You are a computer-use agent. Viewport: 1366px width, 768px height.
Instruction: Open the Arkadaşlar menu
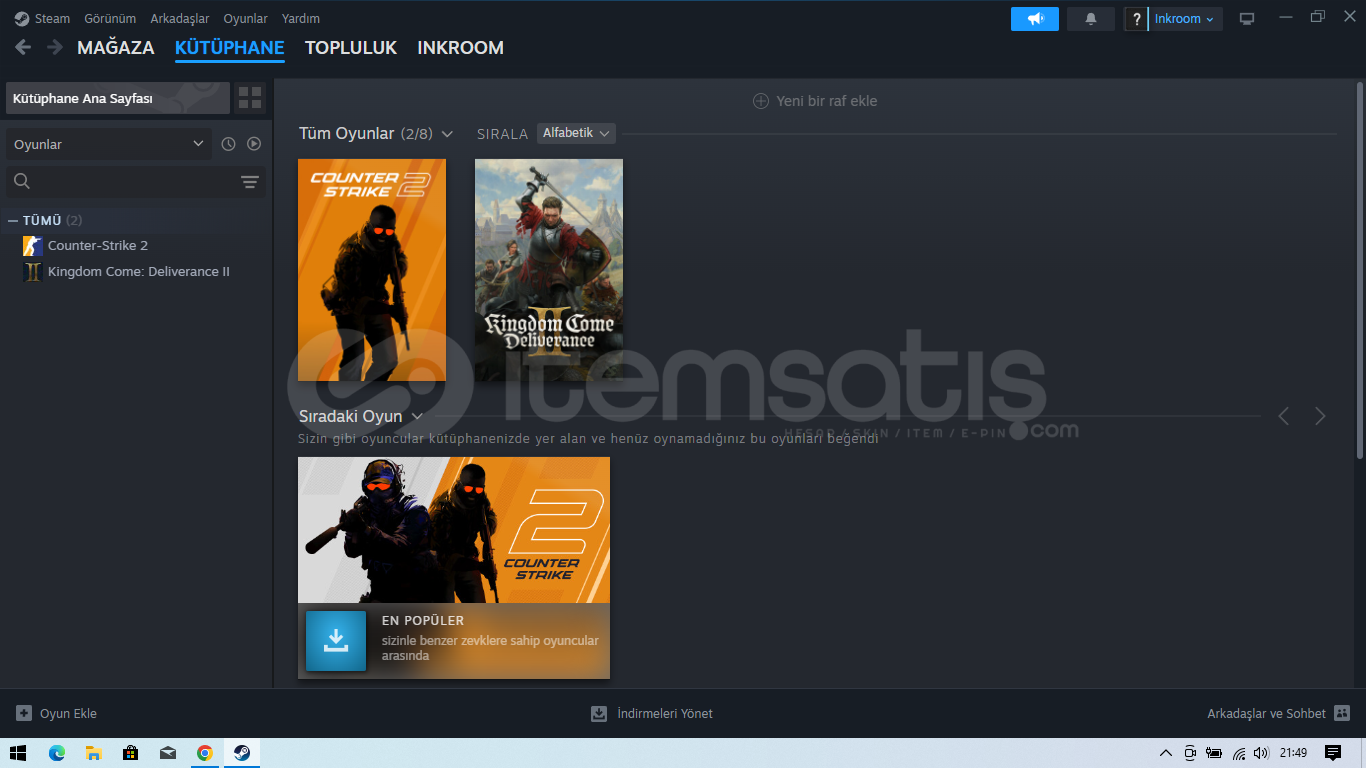pos(180,19)
